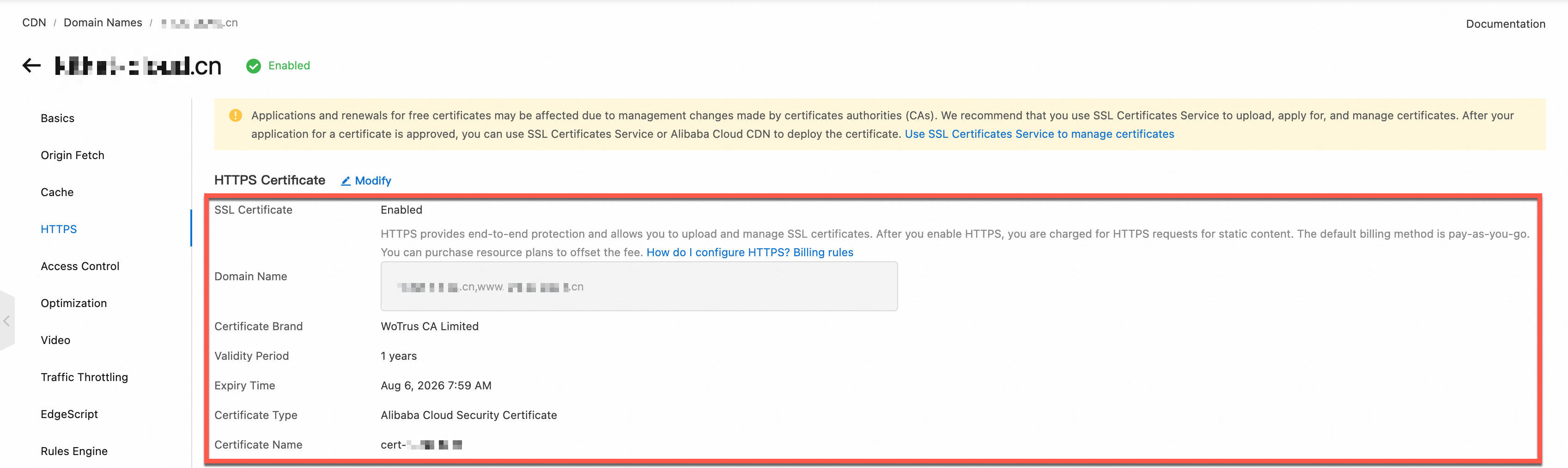
Task: Open the Basics menu item
Action: (x=57, y=118)
